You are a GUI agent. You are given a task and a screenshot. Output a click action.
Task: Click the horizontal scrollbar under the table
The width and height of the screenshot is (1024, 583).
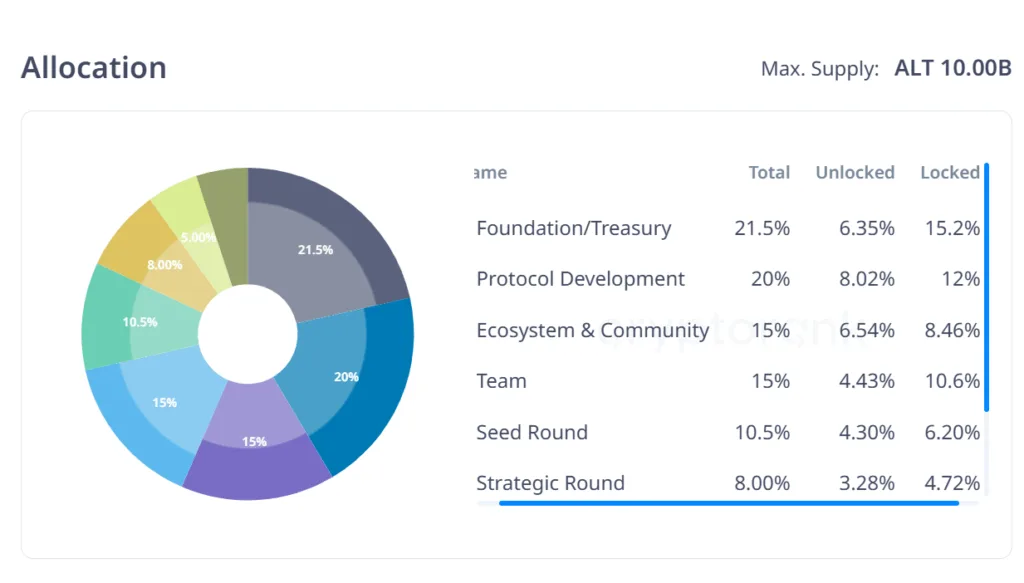[728, 502]
